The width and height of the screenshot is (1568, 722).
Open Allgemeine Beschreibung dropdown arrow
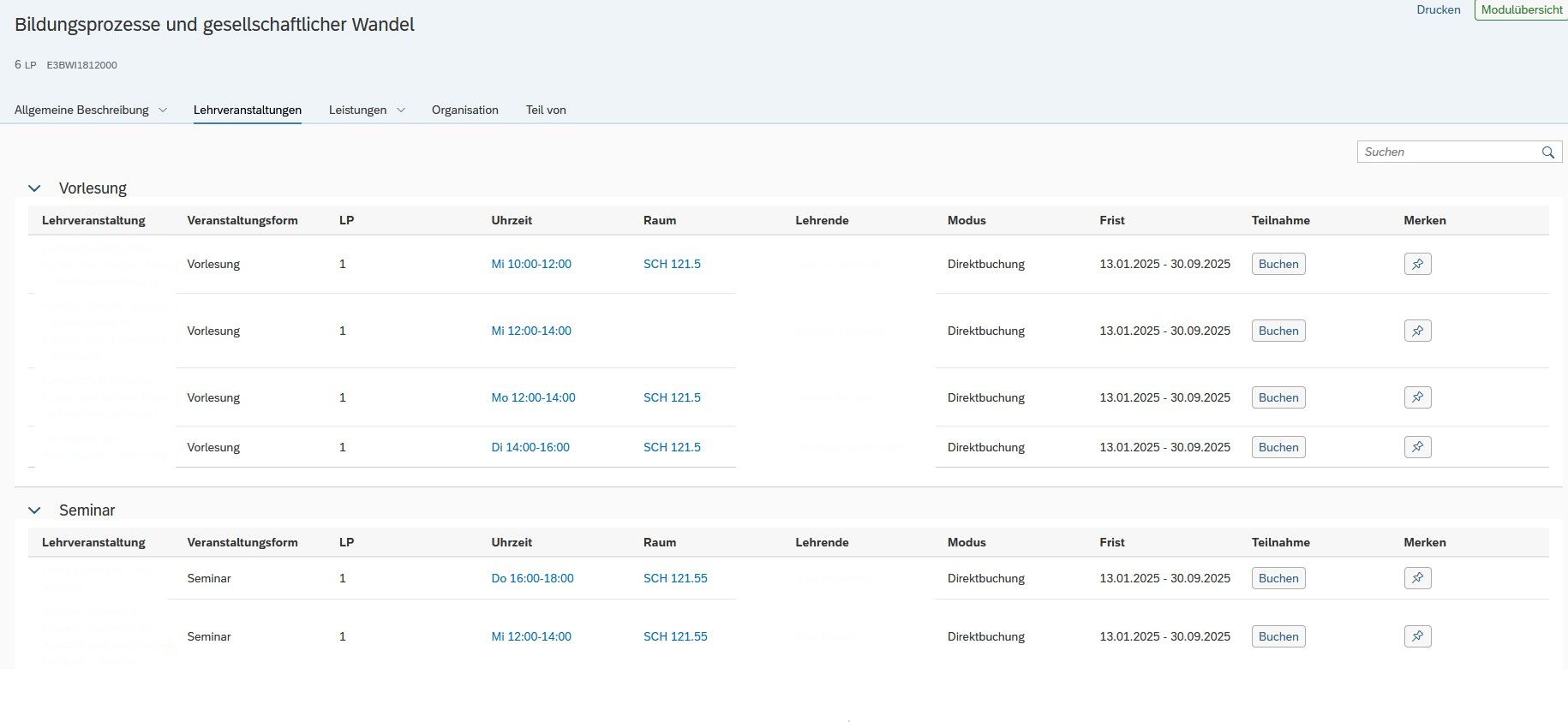pos(163,110)
